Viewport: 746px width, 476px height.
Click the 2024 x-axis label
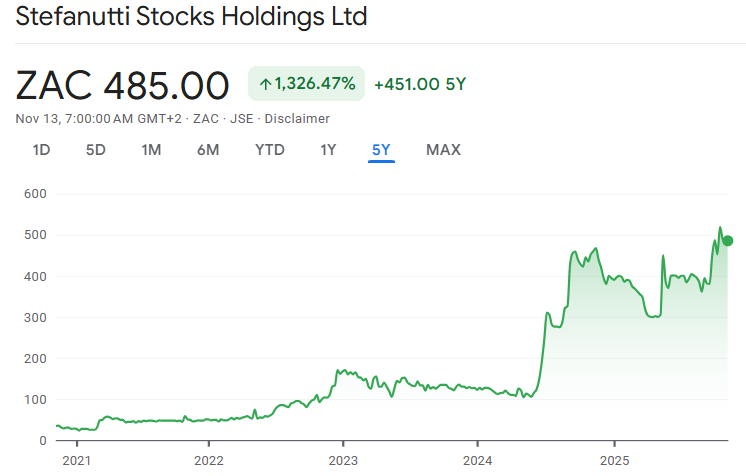(478, 461)
